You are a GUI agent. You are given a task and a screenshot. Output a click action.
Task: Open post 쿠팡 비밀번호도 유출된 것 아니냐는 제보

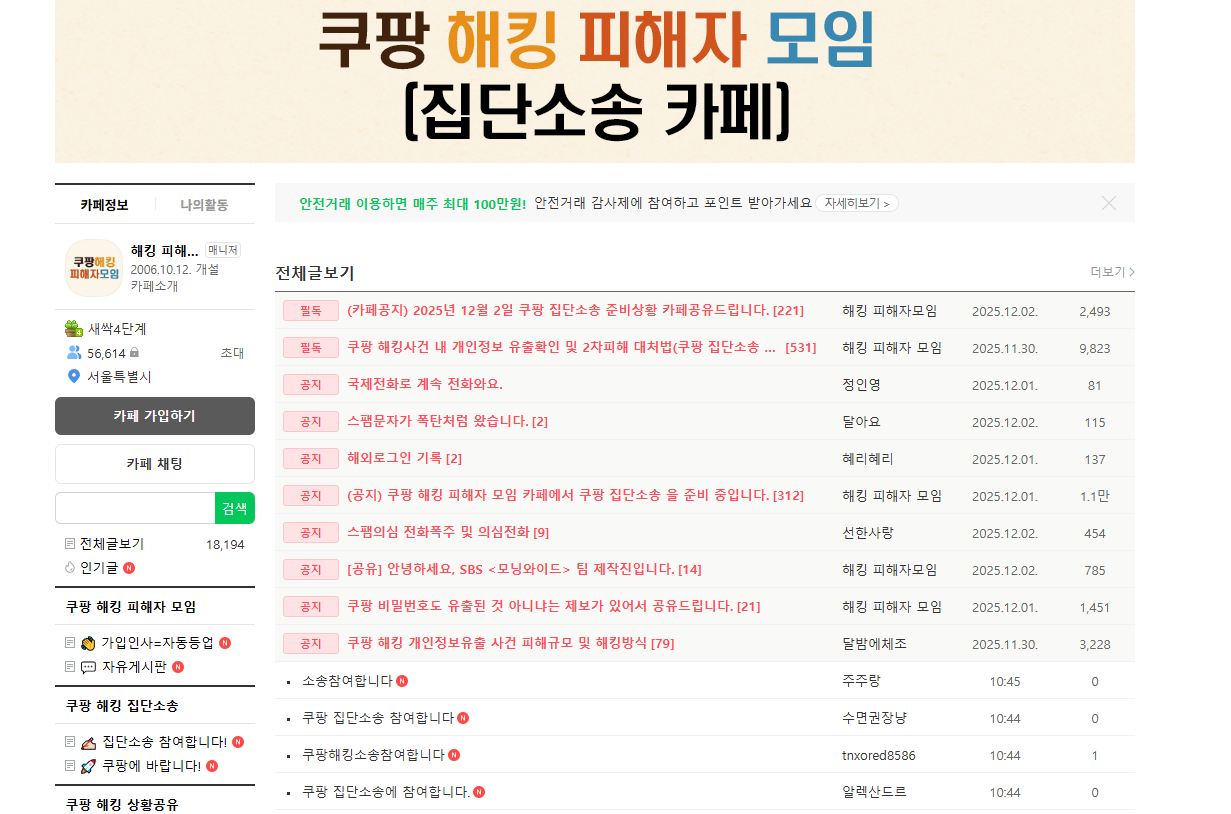point(540,606)
